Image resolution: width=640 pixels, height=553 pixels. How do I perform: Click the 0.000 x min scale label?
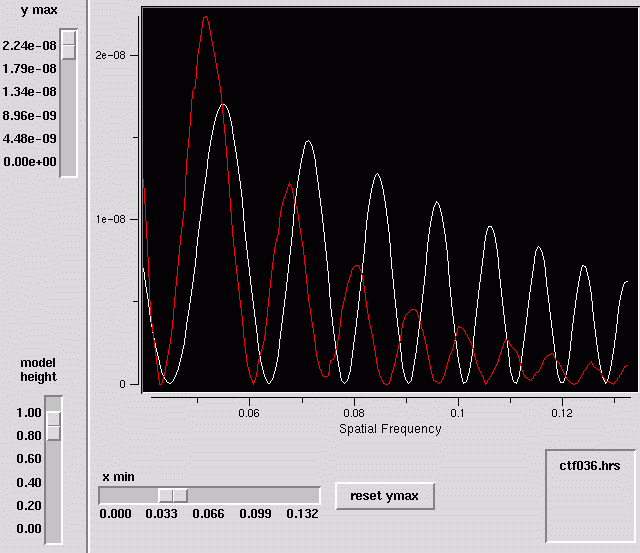click(x=116, y=513)
